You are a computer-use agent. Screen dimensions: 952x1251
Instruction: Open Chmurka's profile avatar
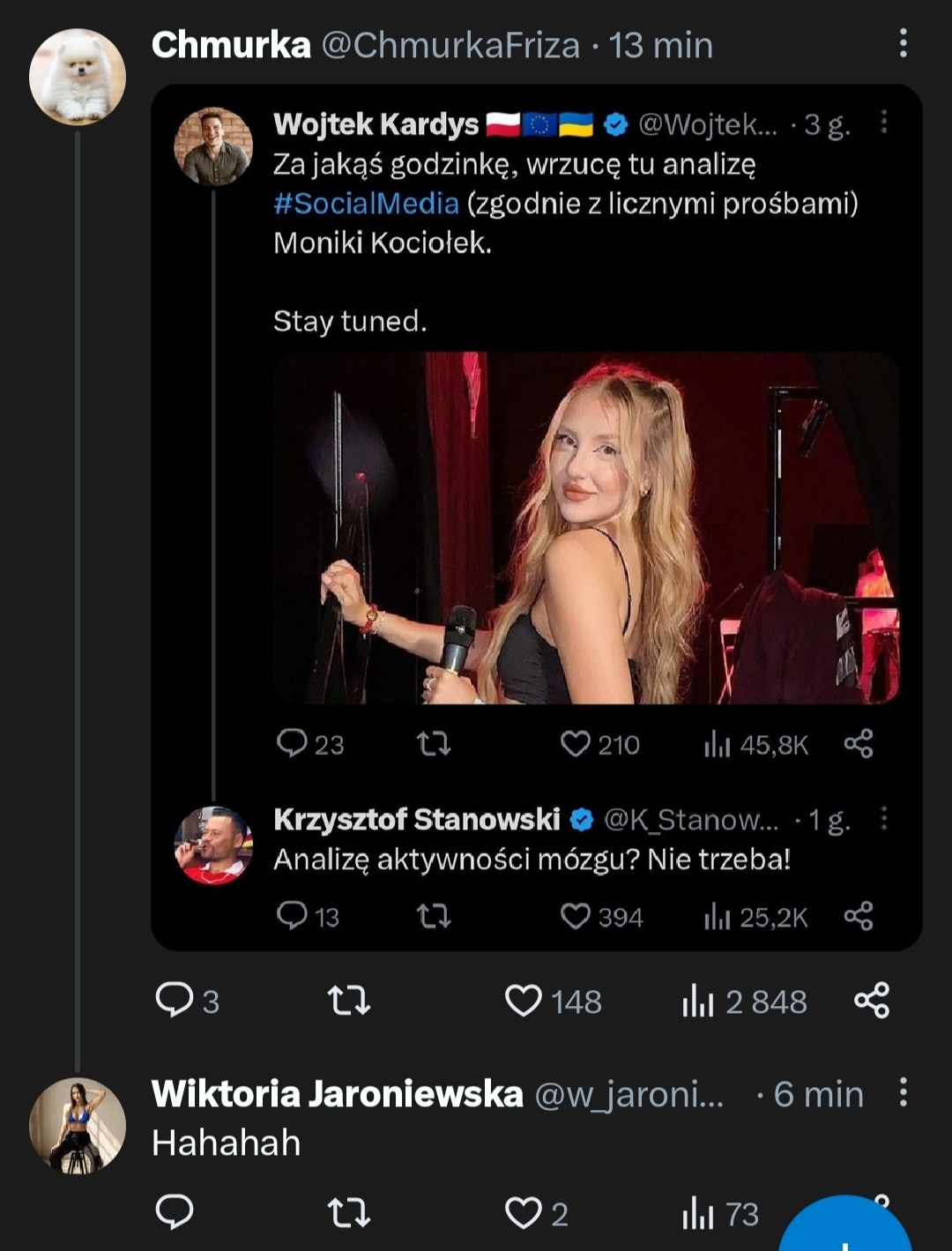[x=78, y=77]
